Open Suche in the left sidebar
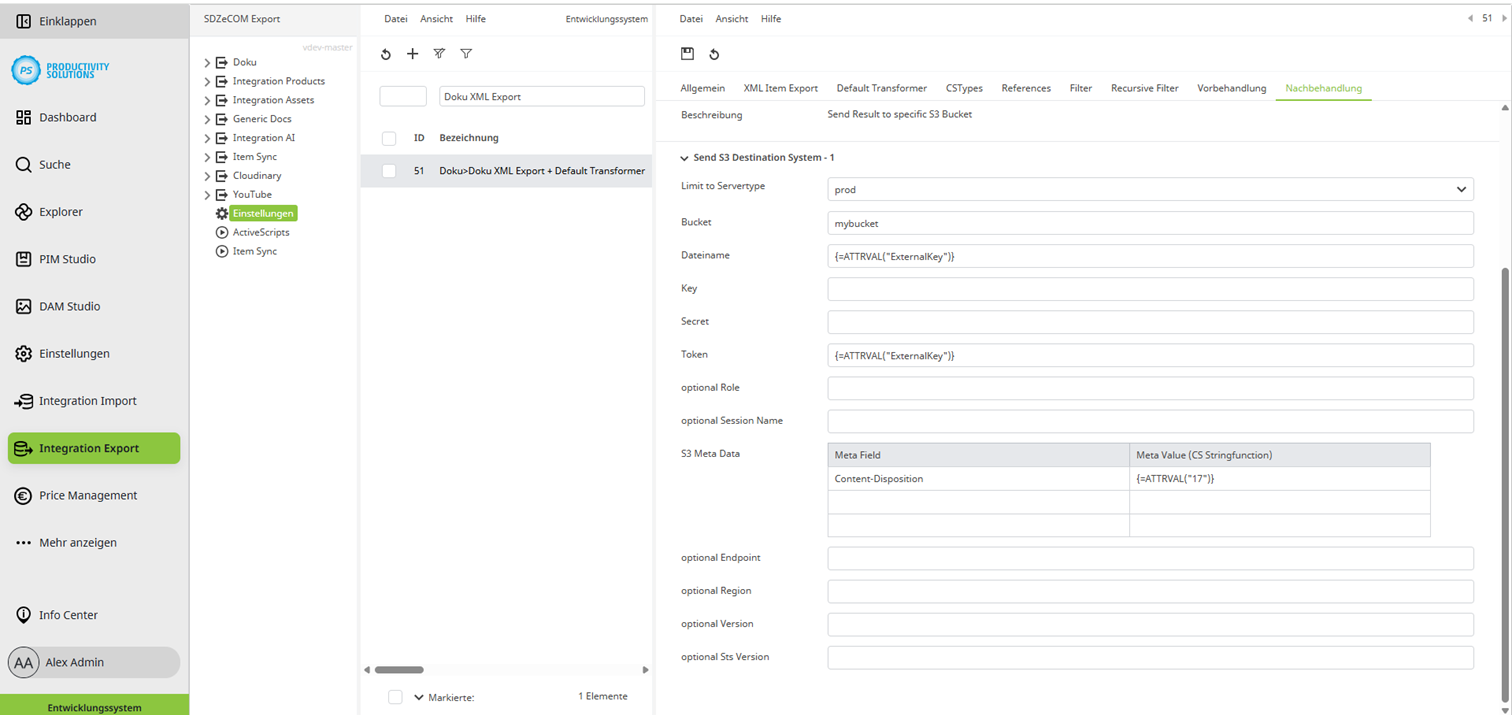1512x715 pixels. 55,164
